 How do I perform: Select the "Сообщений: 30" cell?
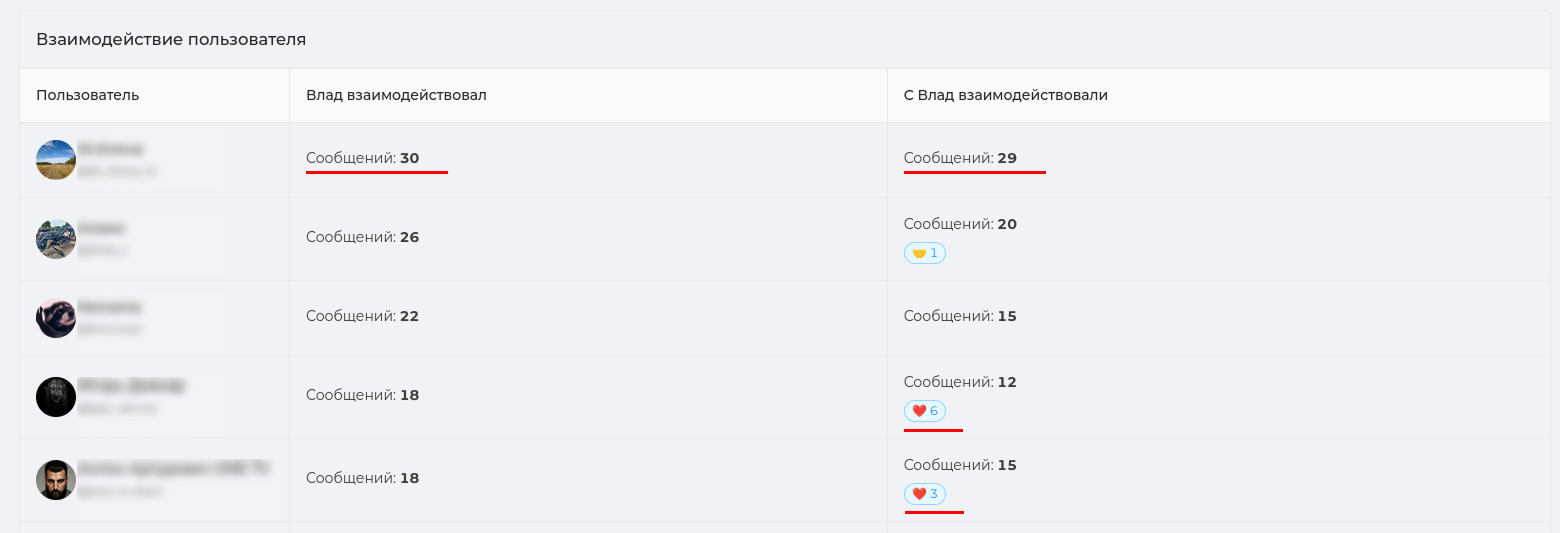[363, 158]
